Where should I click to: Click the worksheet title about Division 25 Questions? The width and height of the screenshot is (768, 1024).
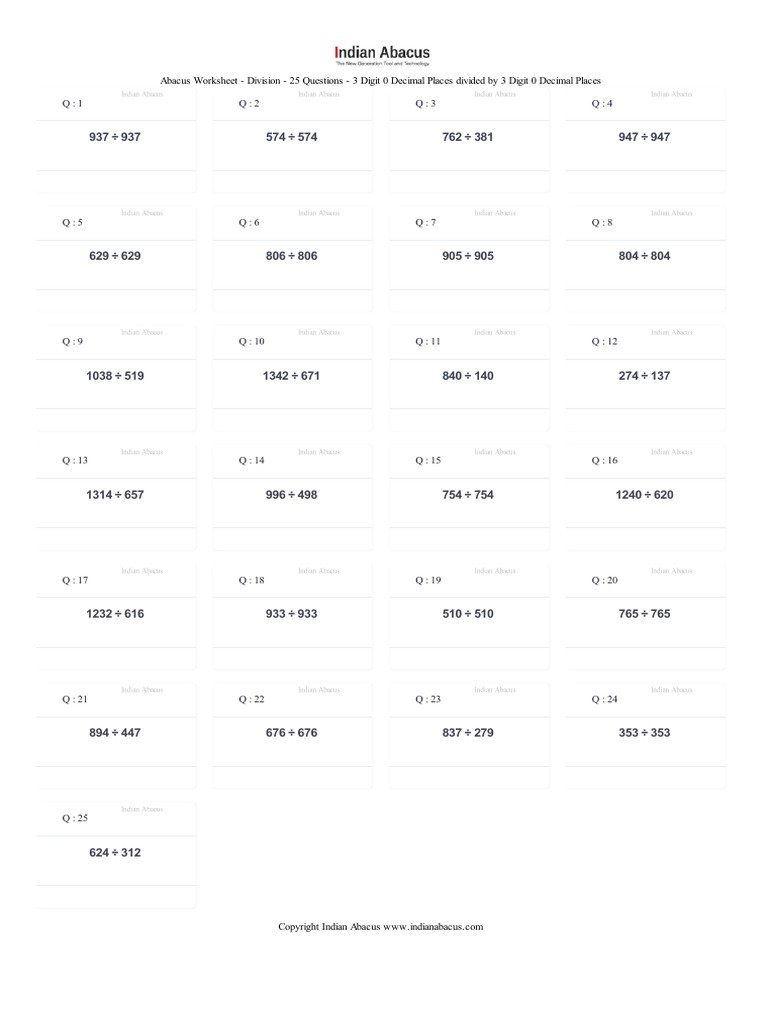coord(380,80)
